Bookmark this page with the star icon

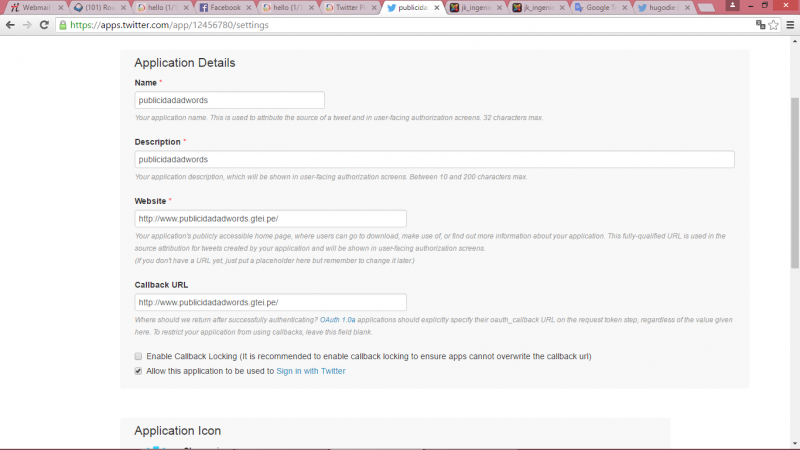tap(773, 24)
